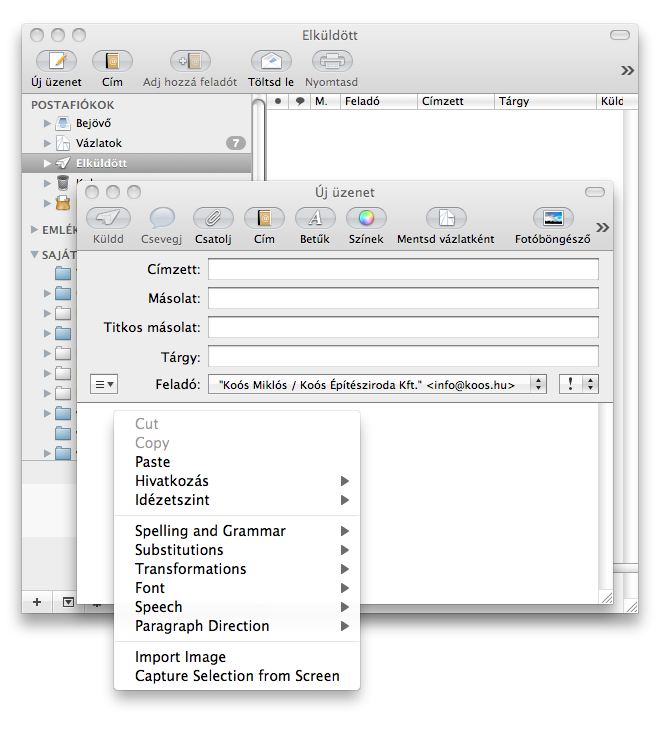The image size is (665, 733).
Task: Open the Cím address book in Elküldött window
Action: pos(112,61)
